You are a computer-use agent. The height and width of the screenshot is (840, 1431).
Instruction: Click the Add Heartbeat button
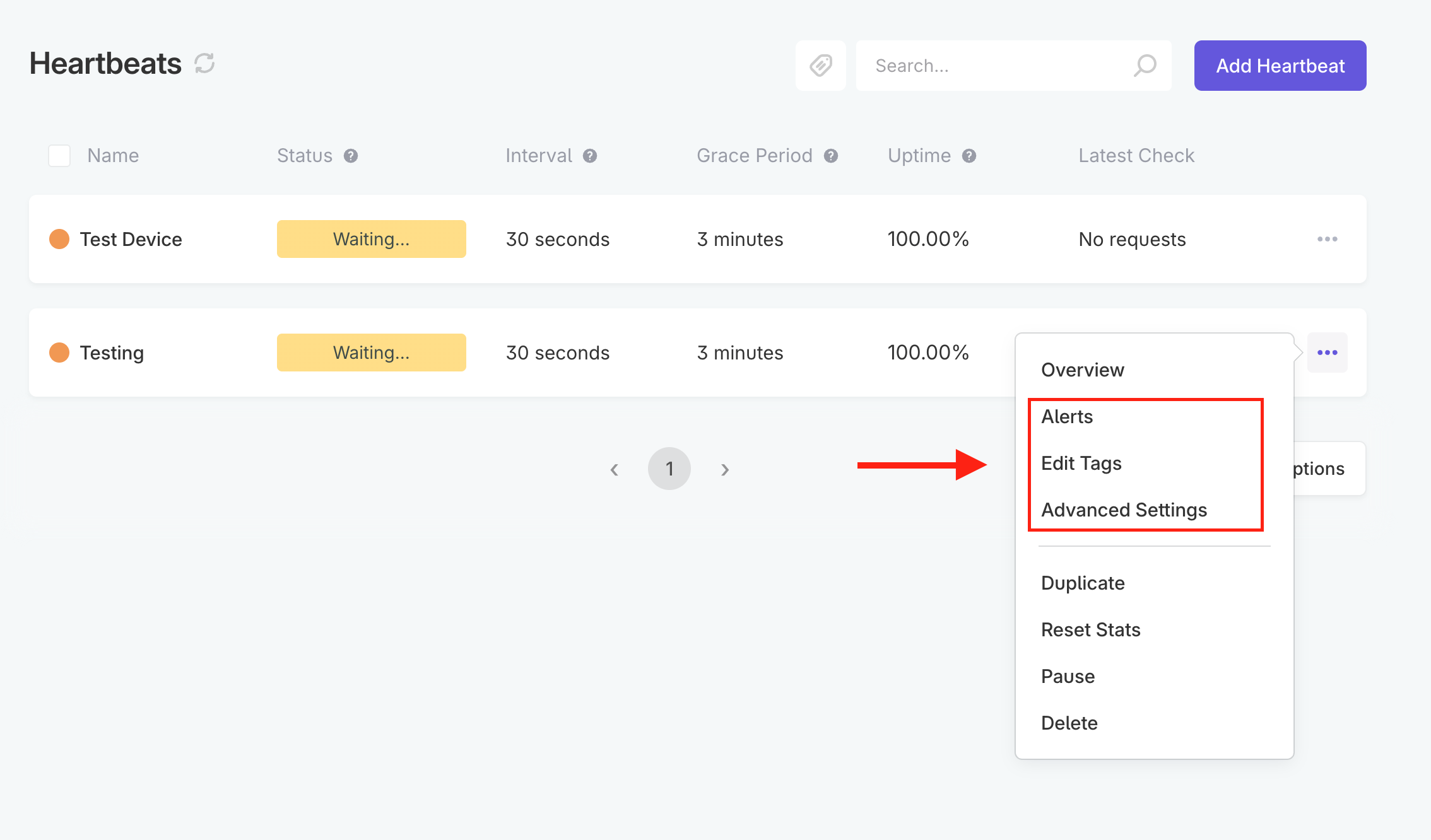point(1280,66)
